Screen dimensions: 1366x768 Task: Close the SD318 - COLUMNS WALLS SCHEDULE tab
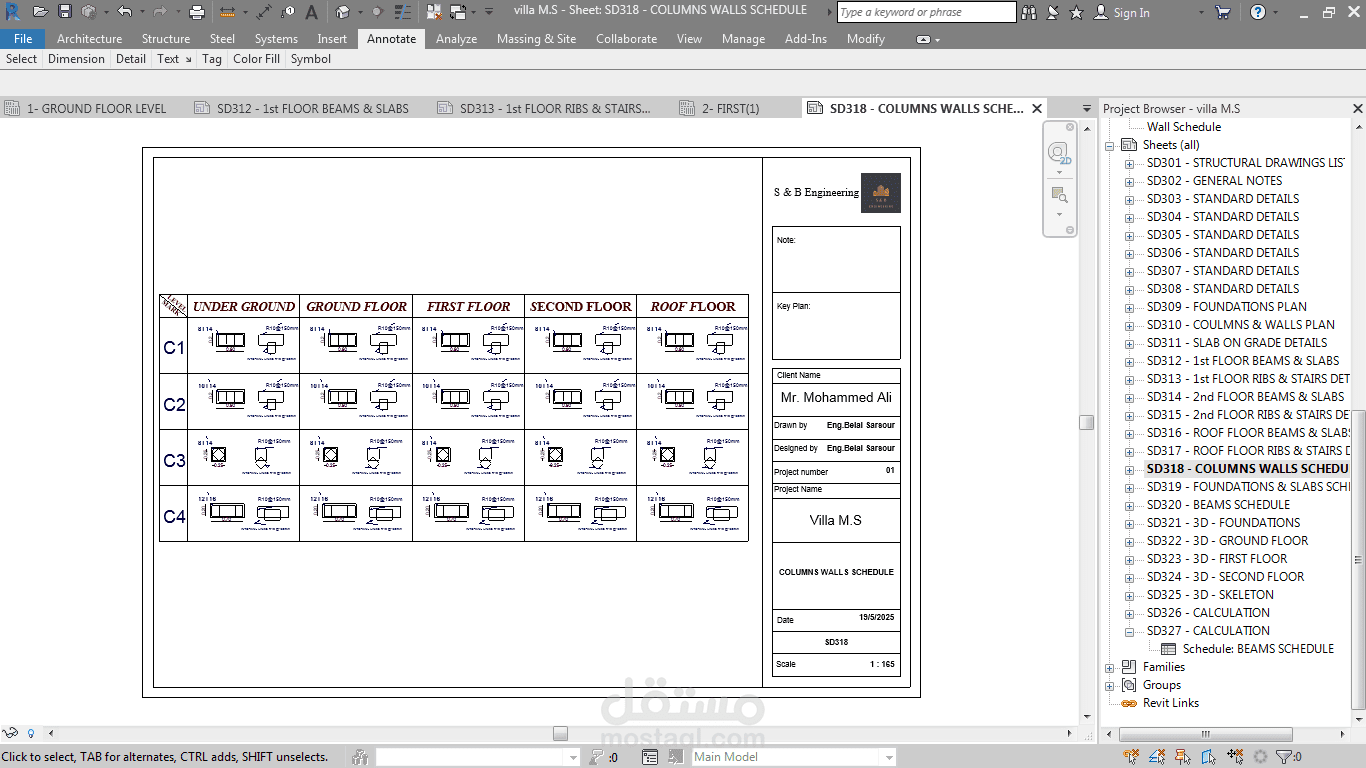[x=1037, y=108]
